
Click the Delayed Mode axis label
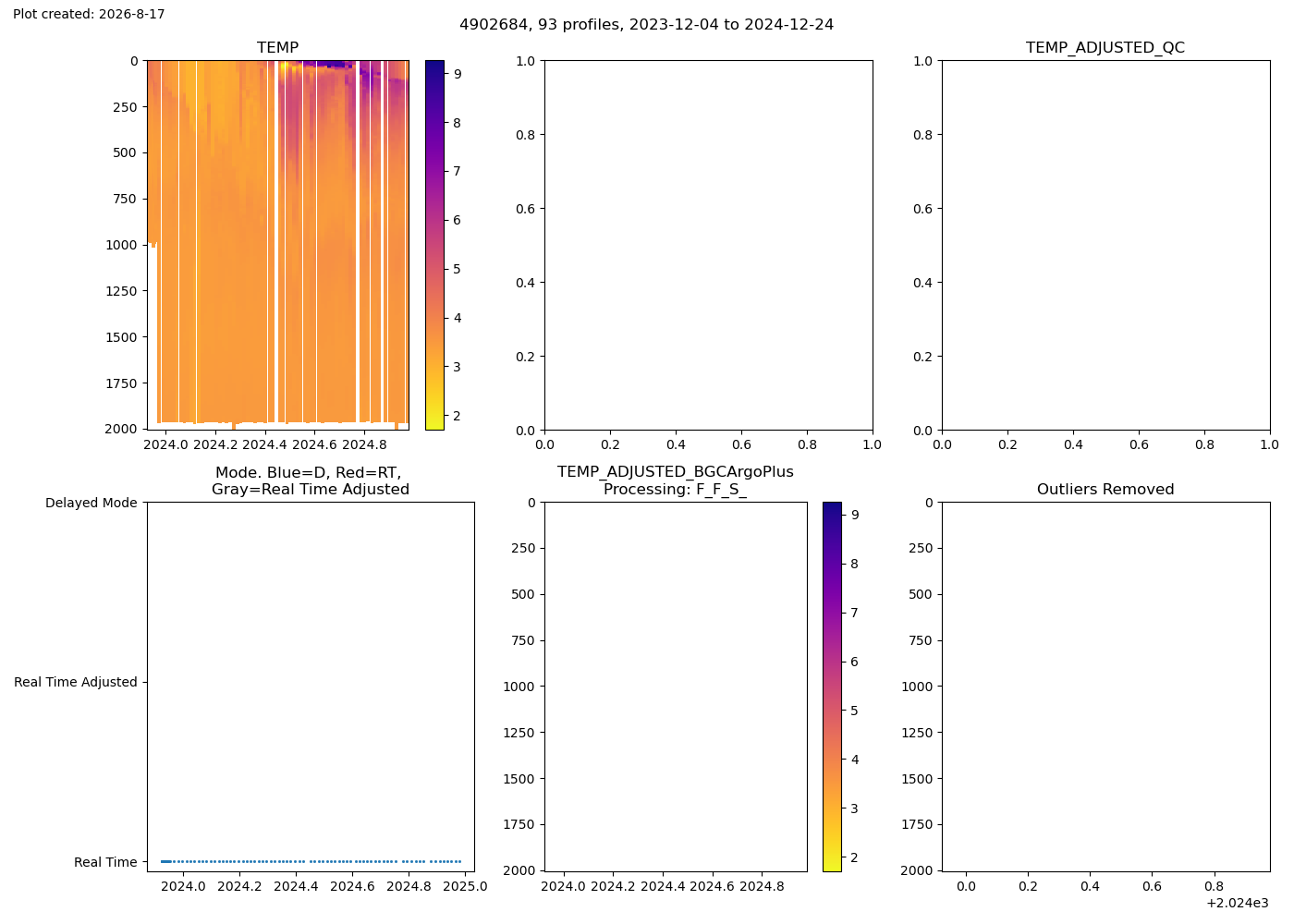coord(91,503)
